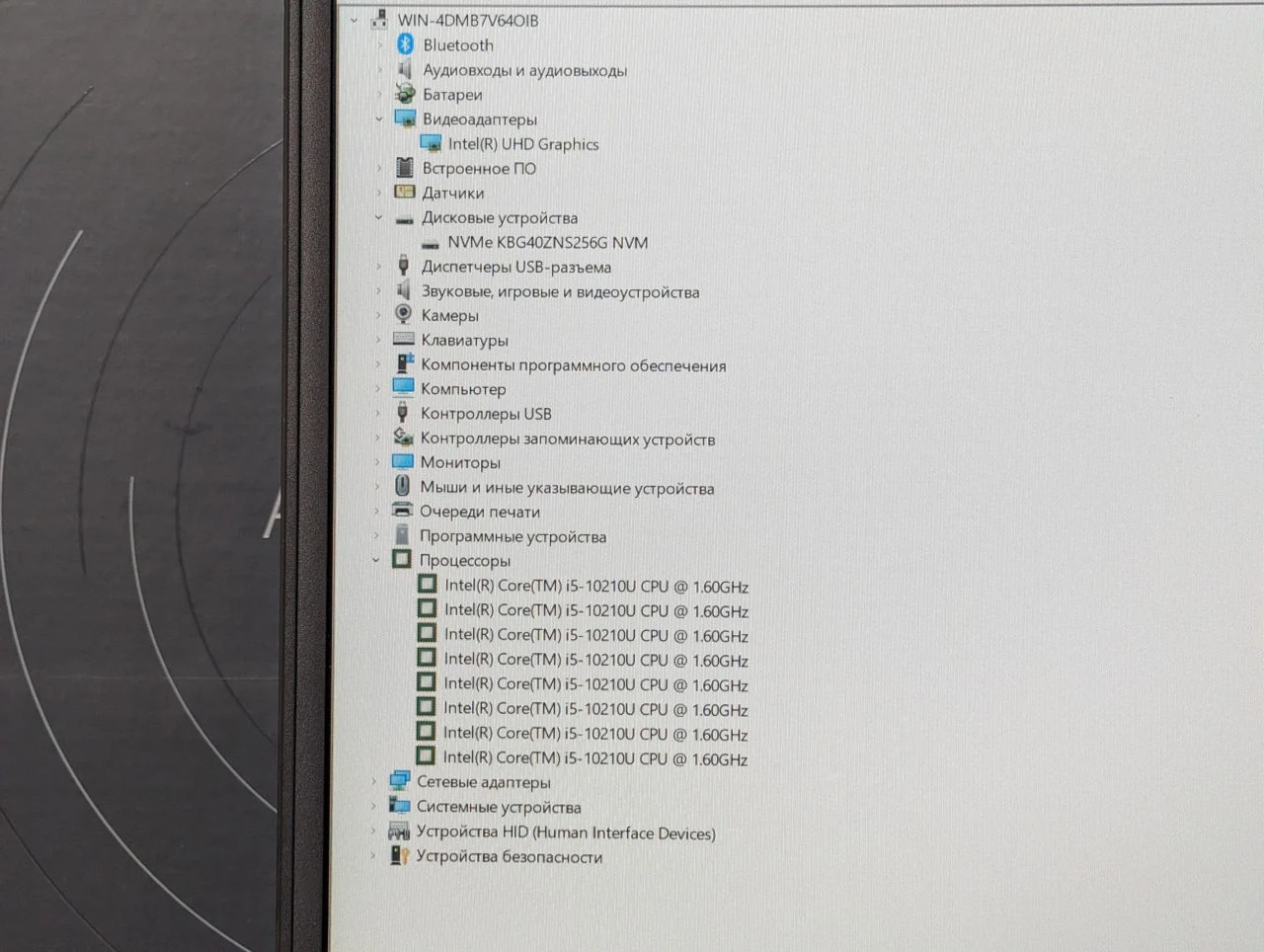Click the speaker icon for Аудиовходы и аудиовыходы
1264x952 pixels.
(404, 69)
